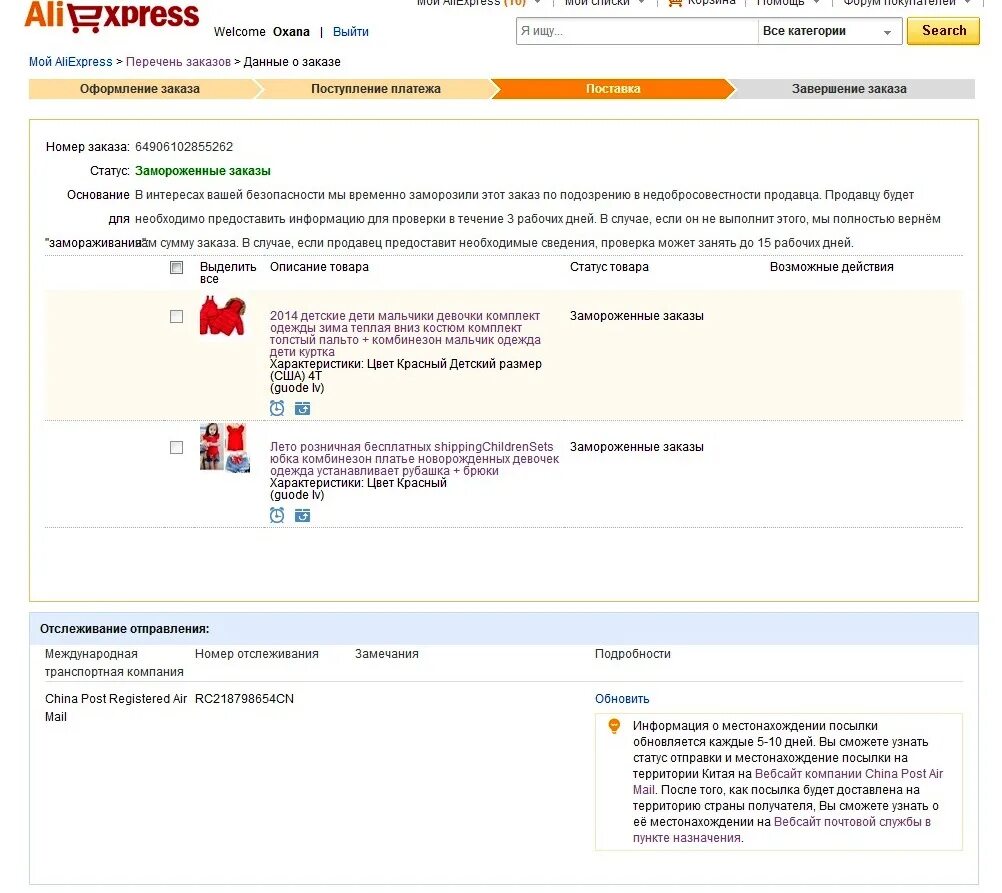Open Перечень заказов breadcrumb link

pyautogui.click(x=178, y=62)
